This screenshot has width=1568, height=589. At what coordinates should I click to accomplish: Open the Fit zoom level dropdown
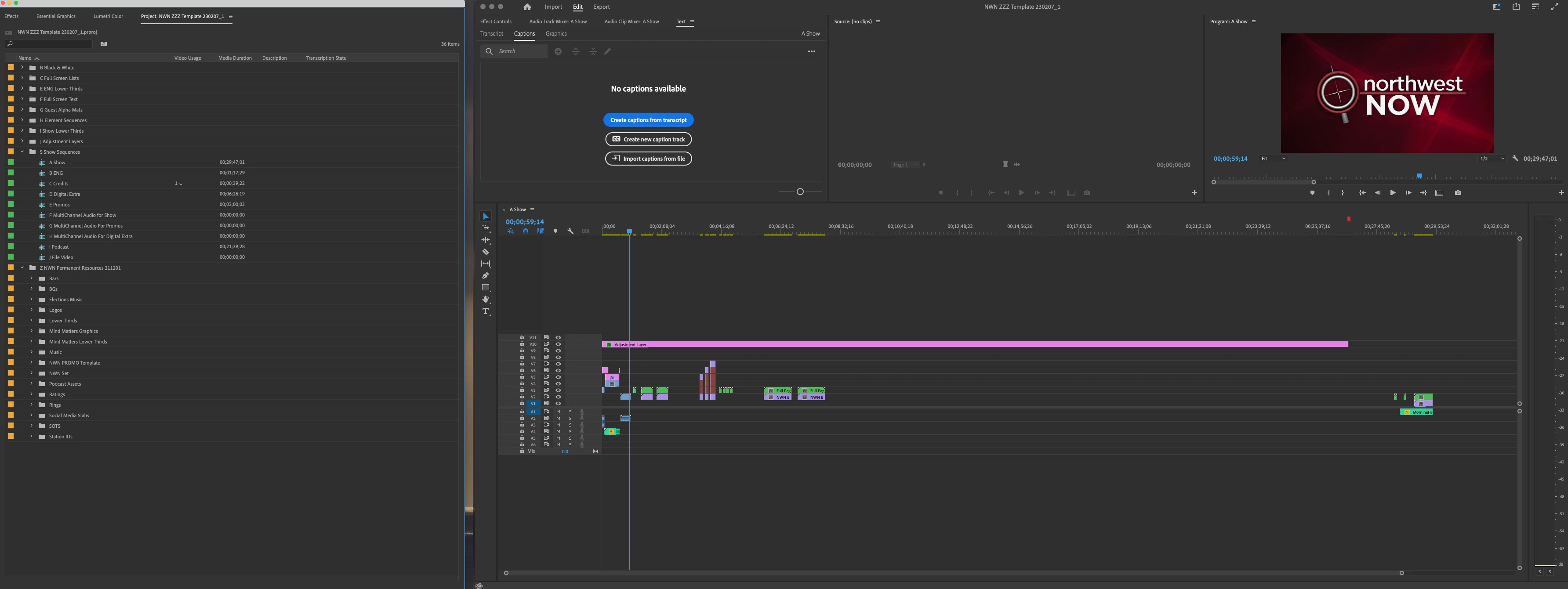pos(1274,159)
